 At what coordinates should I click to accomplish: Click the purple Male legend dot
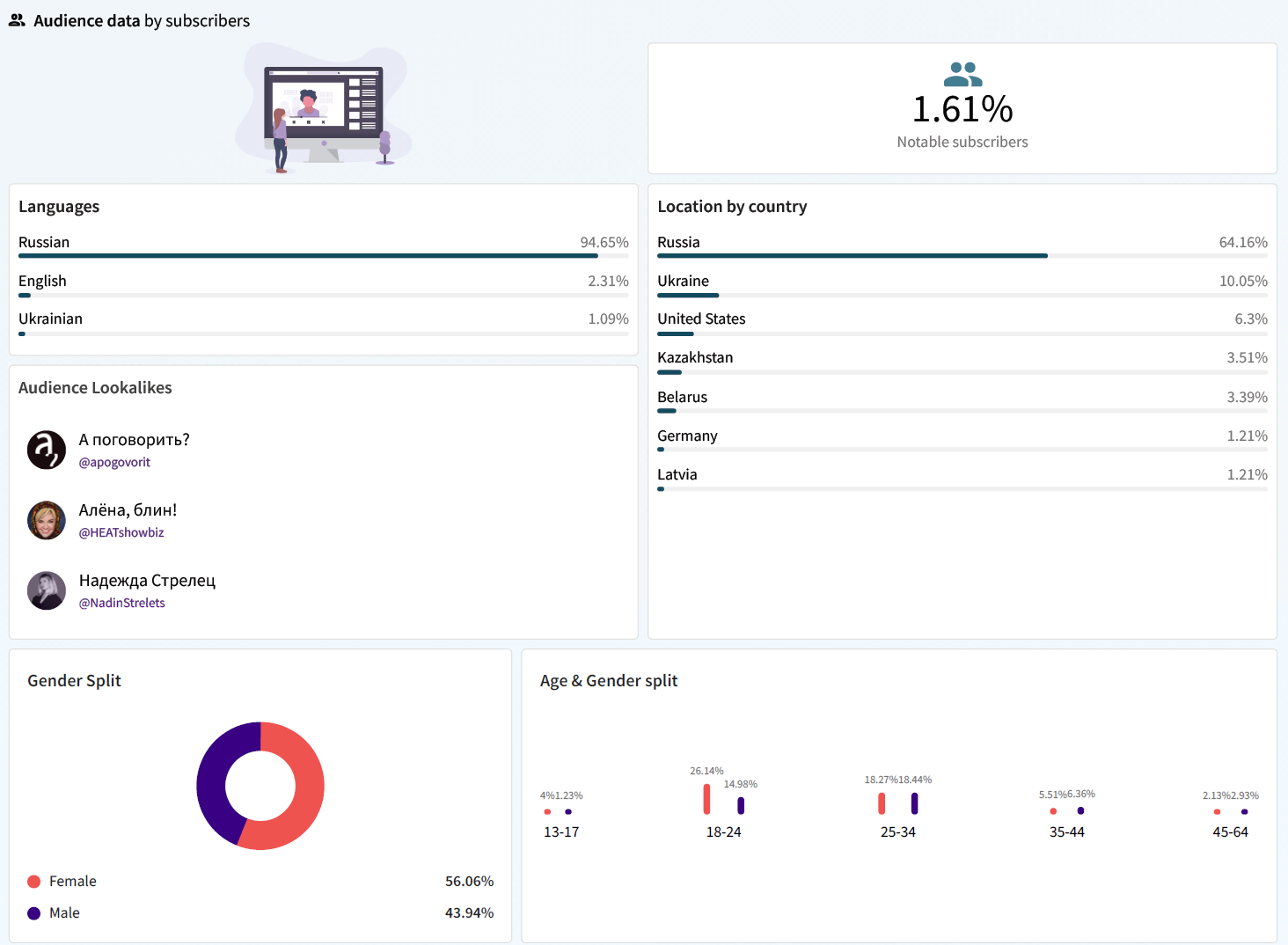pos(34,913)
